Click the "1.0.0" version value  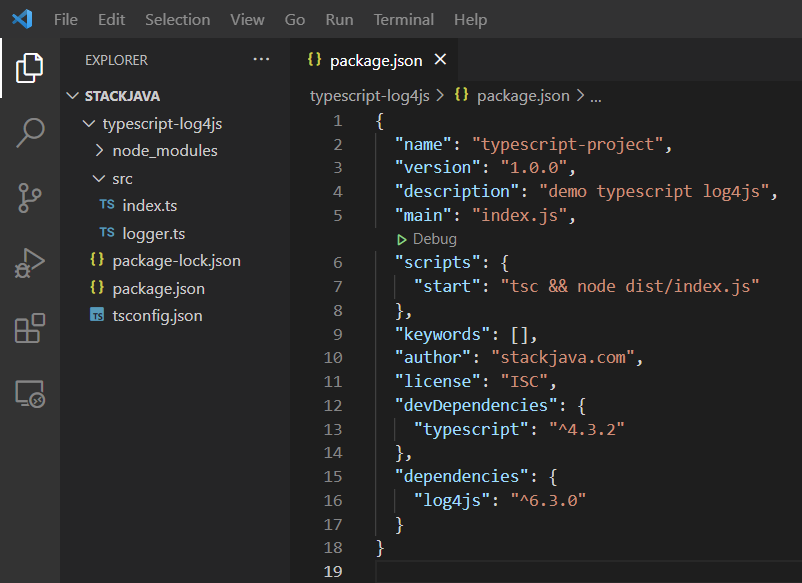(534, 168)
